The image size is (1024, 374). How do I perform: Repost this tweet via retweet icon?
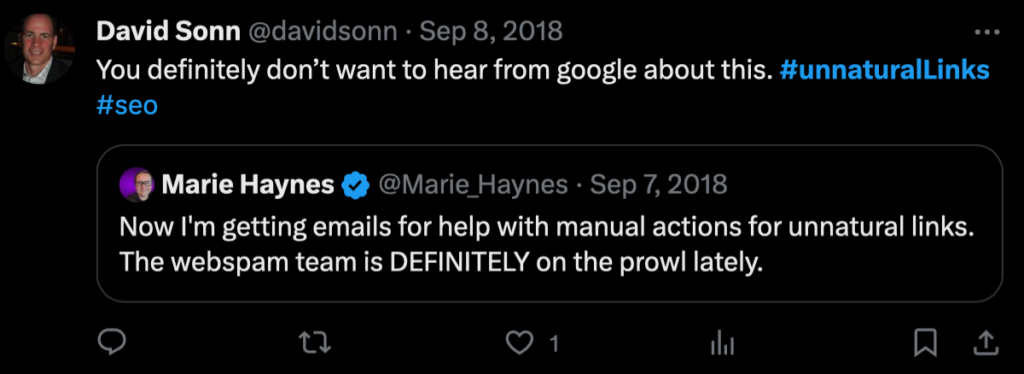(x=315, y=342)
